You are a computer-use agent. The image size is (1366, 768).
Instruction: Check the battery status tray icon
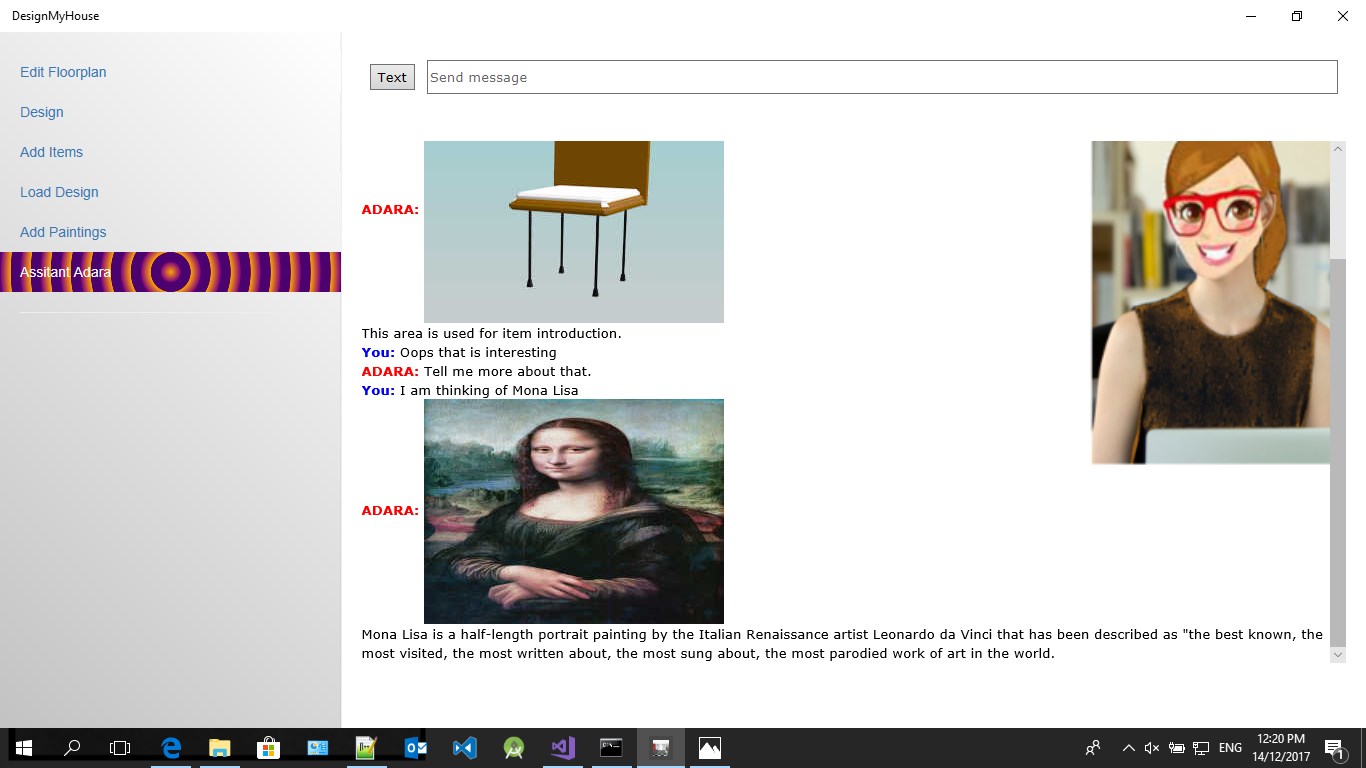[1177, 748]
